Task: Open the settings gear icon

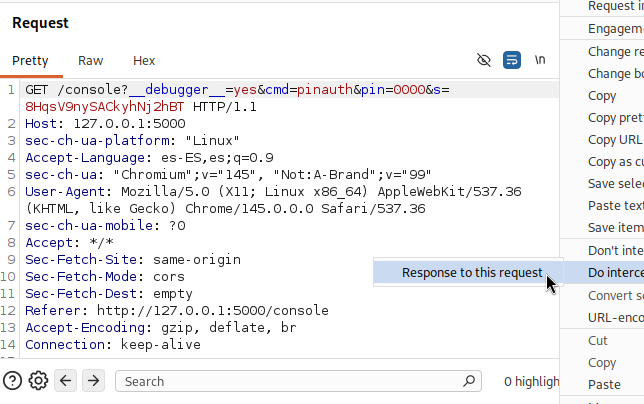Action: [x=38, y=381]
